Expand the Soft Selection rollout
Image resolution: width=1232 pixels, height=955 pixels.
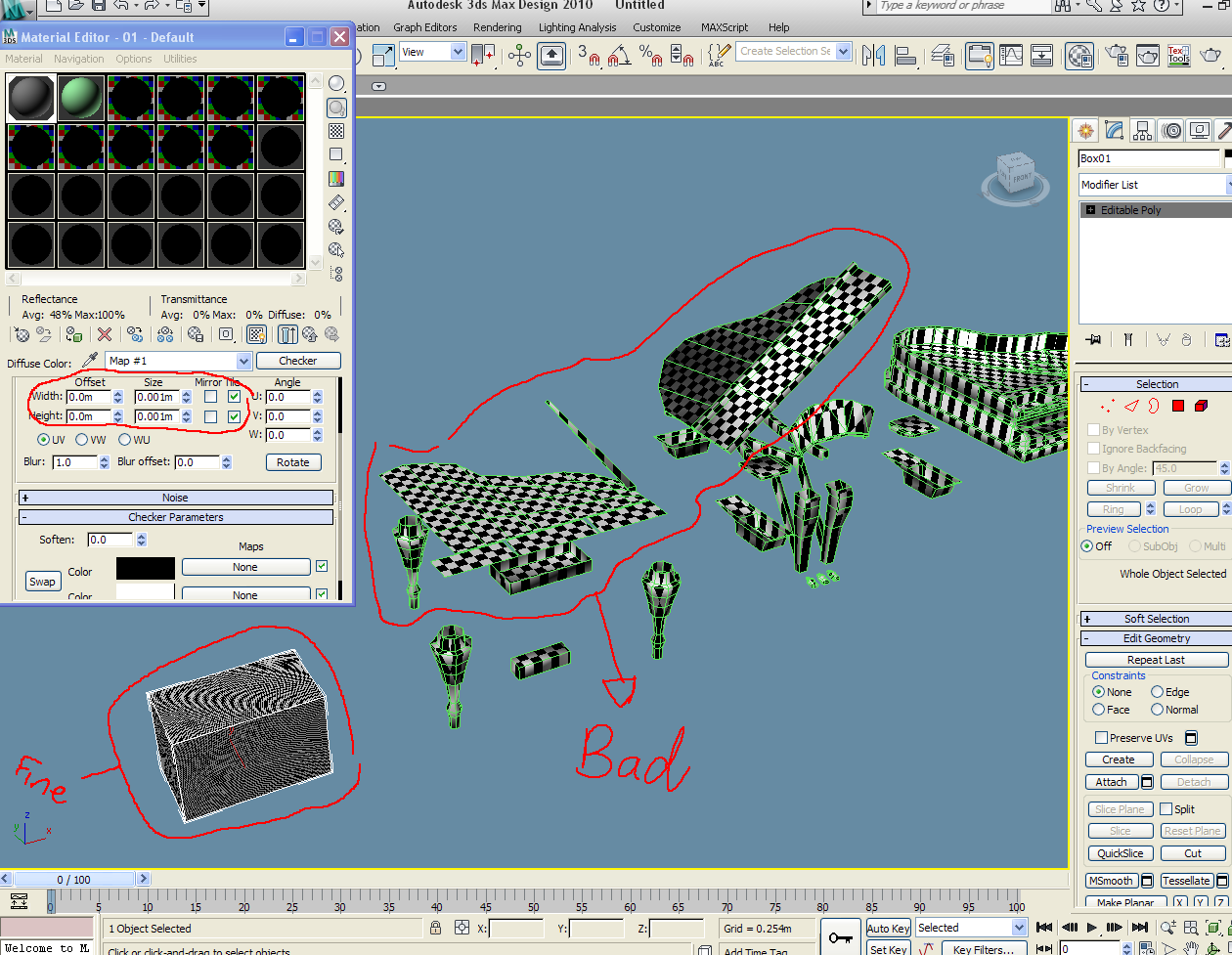point(1157,619)
